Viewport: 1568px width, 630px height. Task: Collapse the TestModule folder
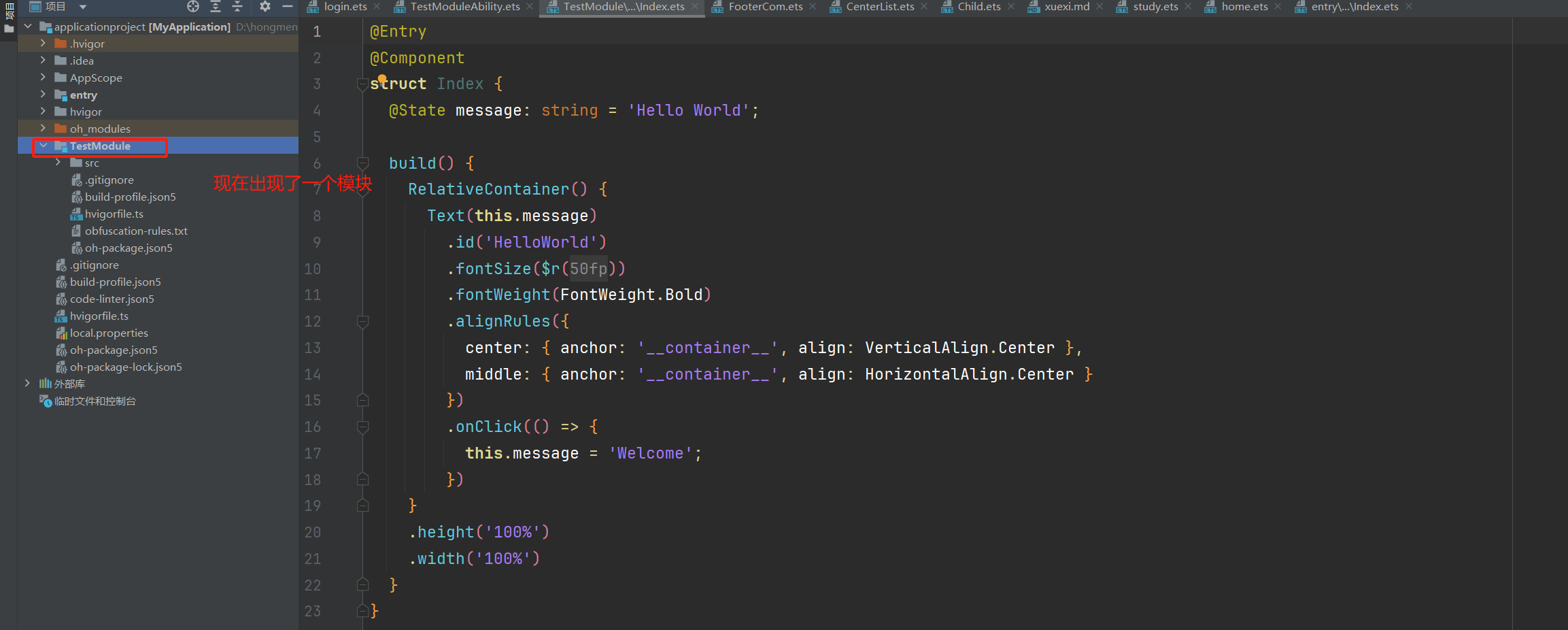click(43, 146)
